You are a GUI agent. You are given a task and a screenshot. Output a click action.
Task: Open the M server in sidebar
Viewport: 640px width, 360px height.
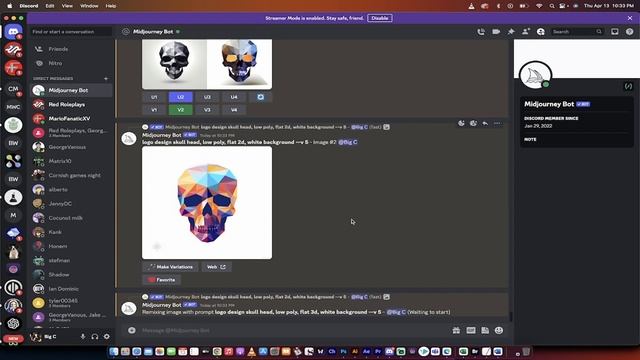click(x=13, y=215)
